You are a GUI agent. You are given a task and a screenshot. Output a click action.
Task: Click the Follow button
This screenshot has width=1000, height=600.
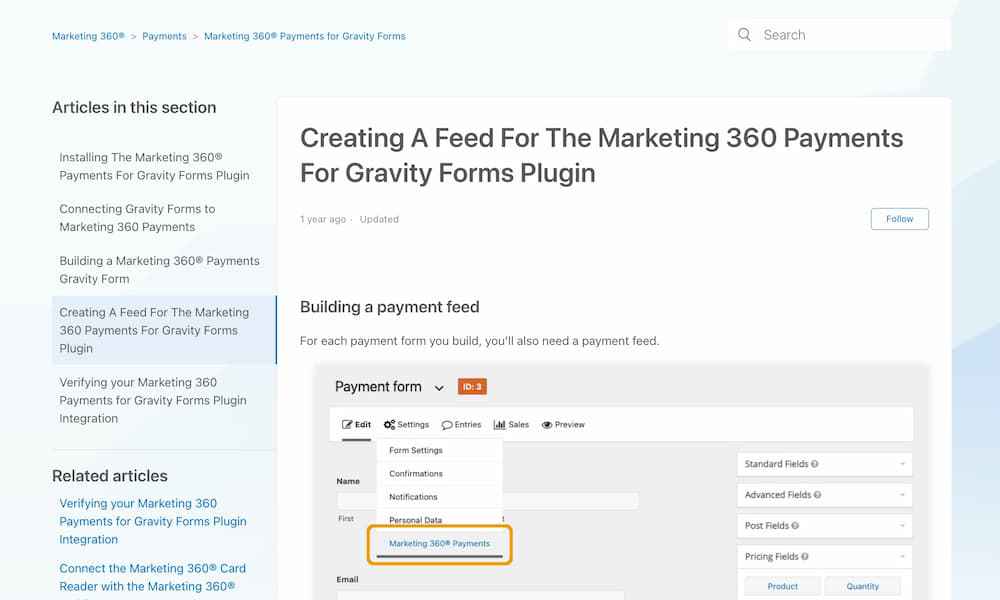899,219
